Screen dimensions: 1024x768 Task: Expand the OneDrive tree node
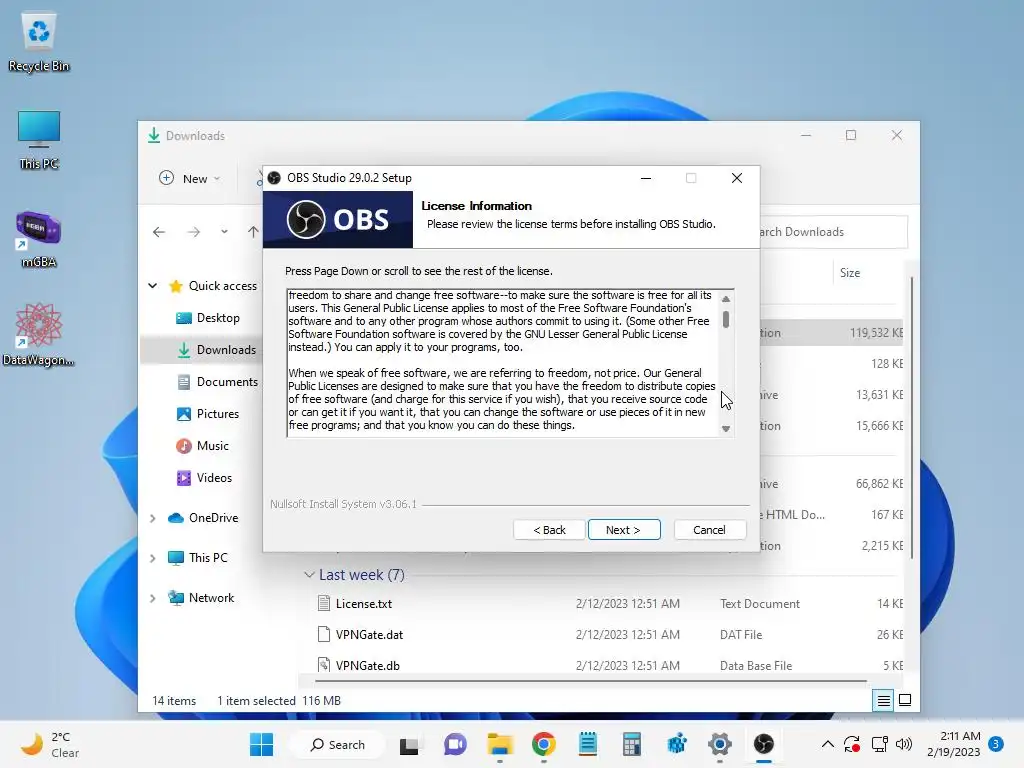pos(153,518)
